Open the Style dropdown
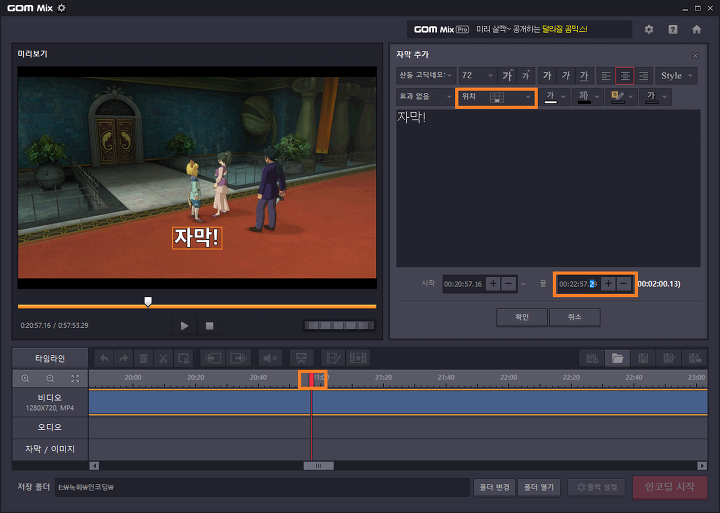 676,76
